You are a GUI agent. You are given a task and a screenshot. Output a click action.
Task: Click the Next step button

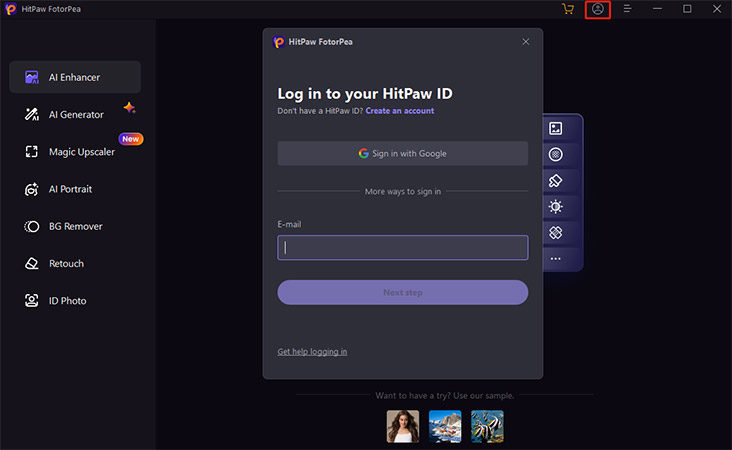403,292
